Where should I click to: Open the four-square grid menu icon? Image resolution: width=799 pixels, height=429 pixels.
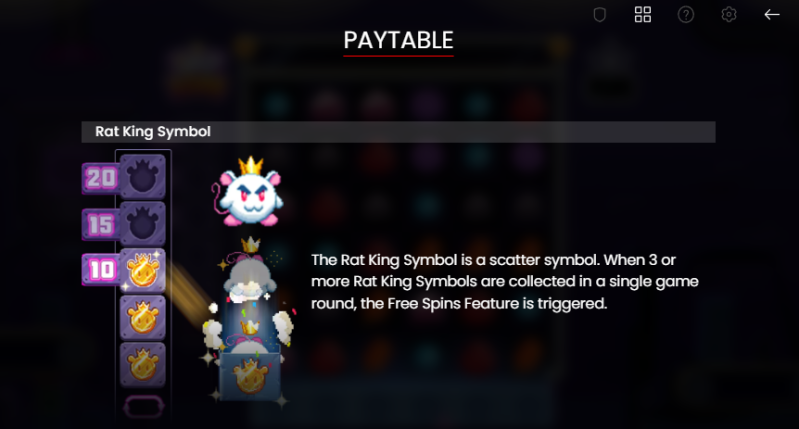click(643, 15)
